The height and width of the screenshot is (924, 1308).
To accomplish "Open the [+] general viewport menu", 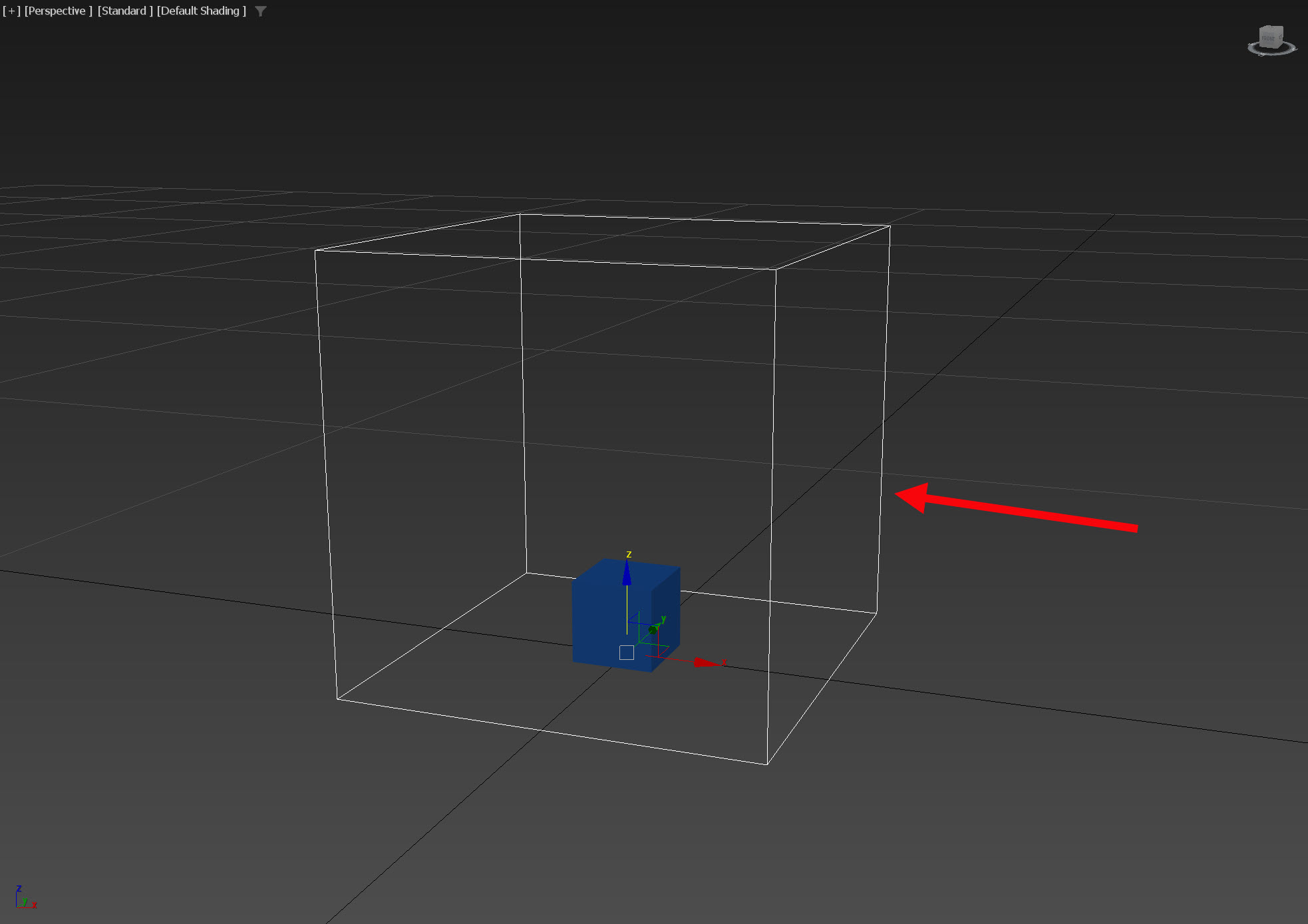I will (x=11, y=11).
